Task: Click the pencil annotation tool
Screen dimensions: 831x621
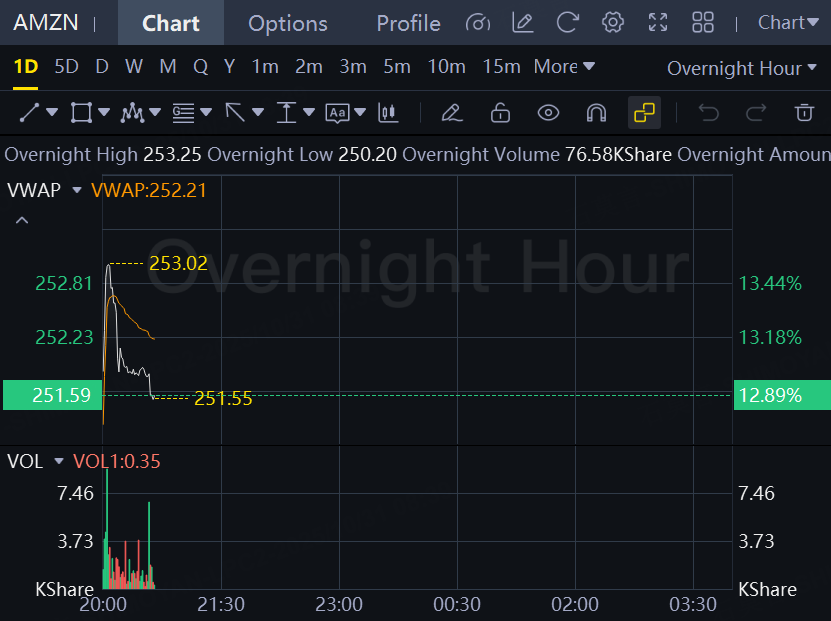Action: click(x=451, y=113)
